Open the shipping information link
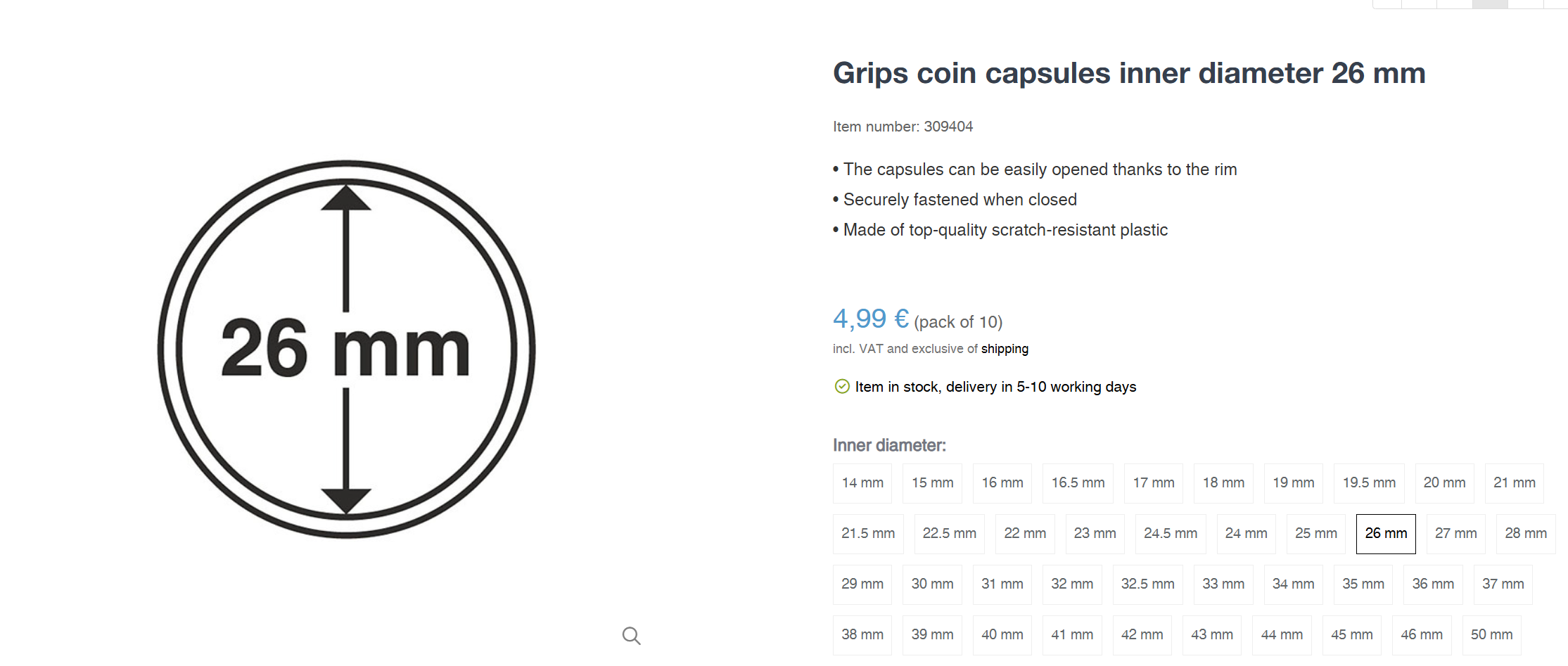Image resolution: width=1568 pixels, height=666 pixels. (x=1005, y=349)
